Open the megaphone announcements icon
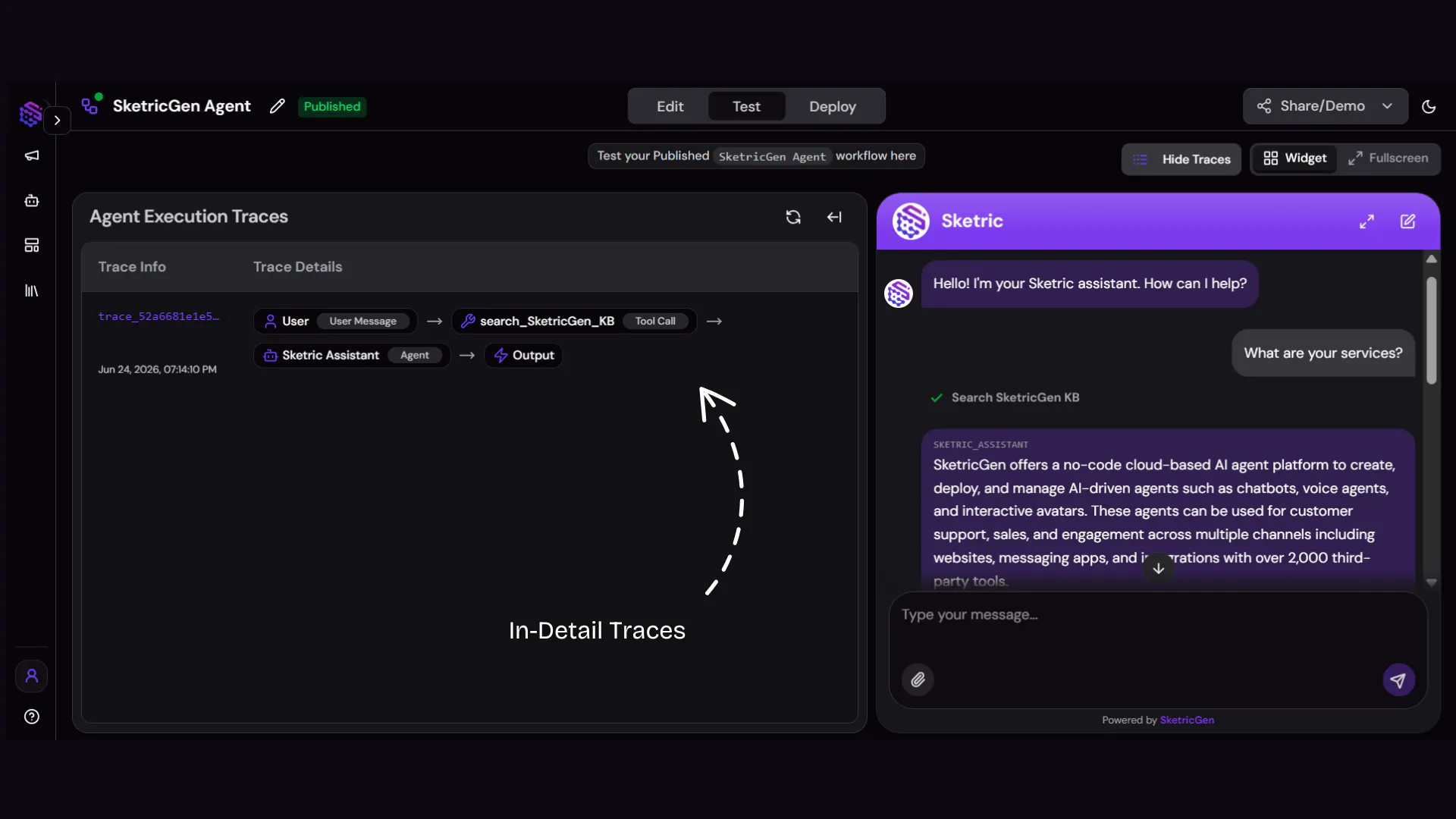The image size is (1456, 819). pos(32,155)
